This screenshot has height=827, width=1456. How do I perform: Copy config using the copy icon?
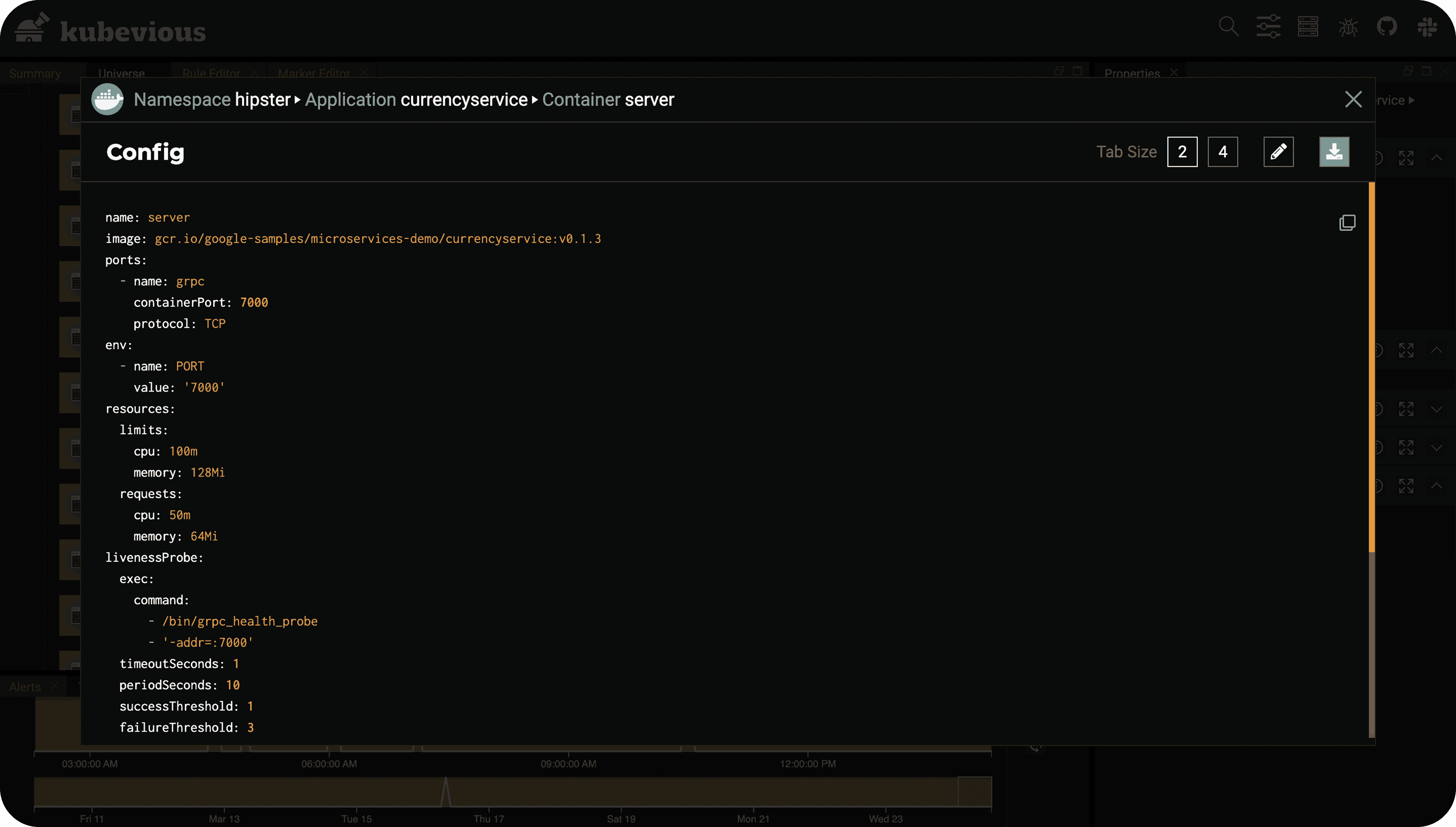click(1347, 223)
